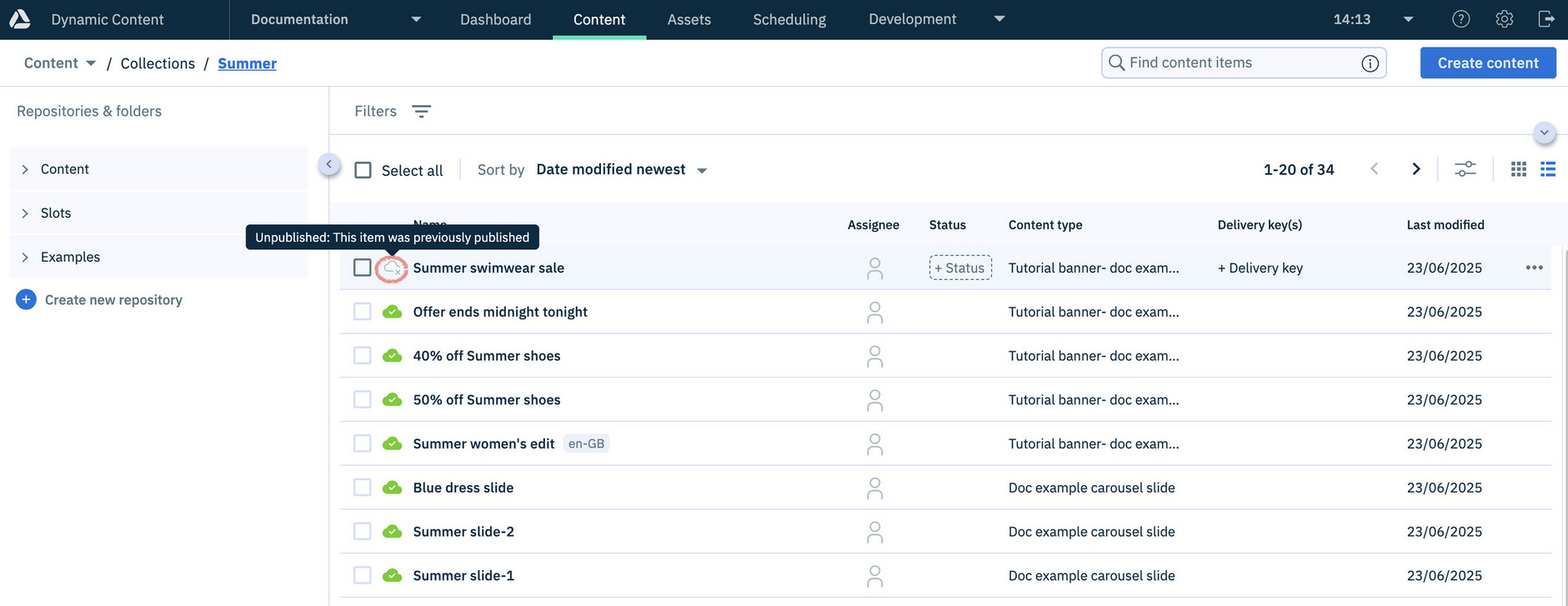Image resolution: width=1568 pixels, height=606 pixels.
Task: Open the time 14:13 dropdown
Action: point(1408,19)
